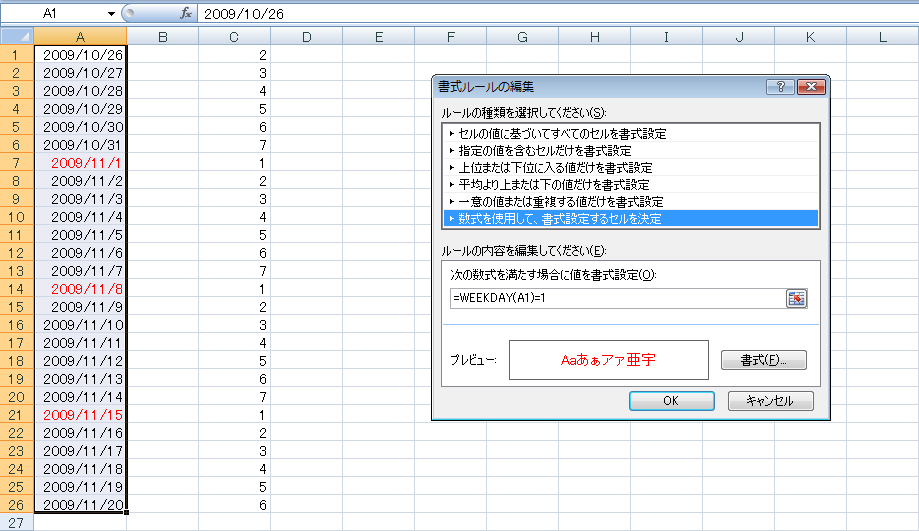This screenshot has width=919, height=531.
Task: Click the range selector icon in formula field
Action: point(796,298)
